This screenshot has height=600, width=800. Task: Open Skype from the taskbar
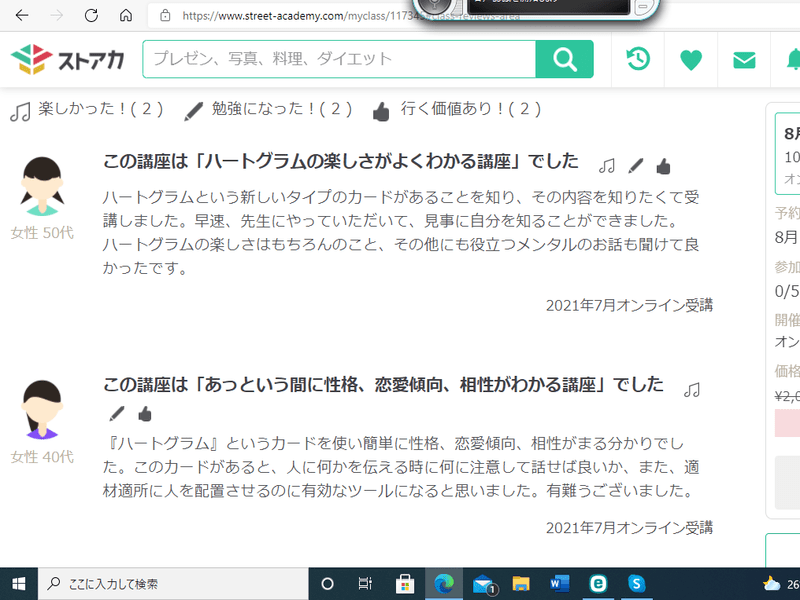pos(636,584)
